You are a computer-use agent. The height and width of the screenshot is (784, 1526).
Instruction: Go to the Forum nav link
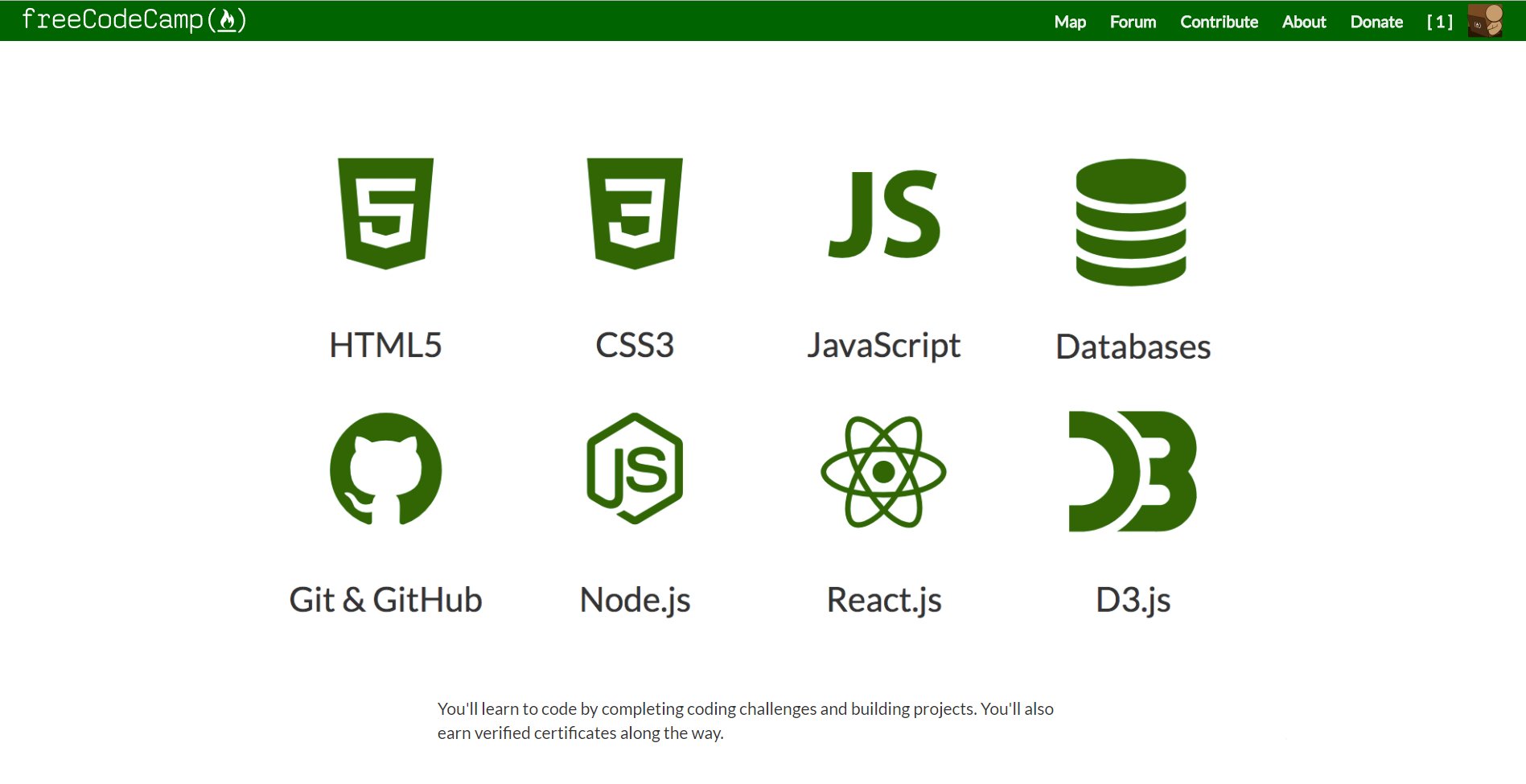point(1133,22)
